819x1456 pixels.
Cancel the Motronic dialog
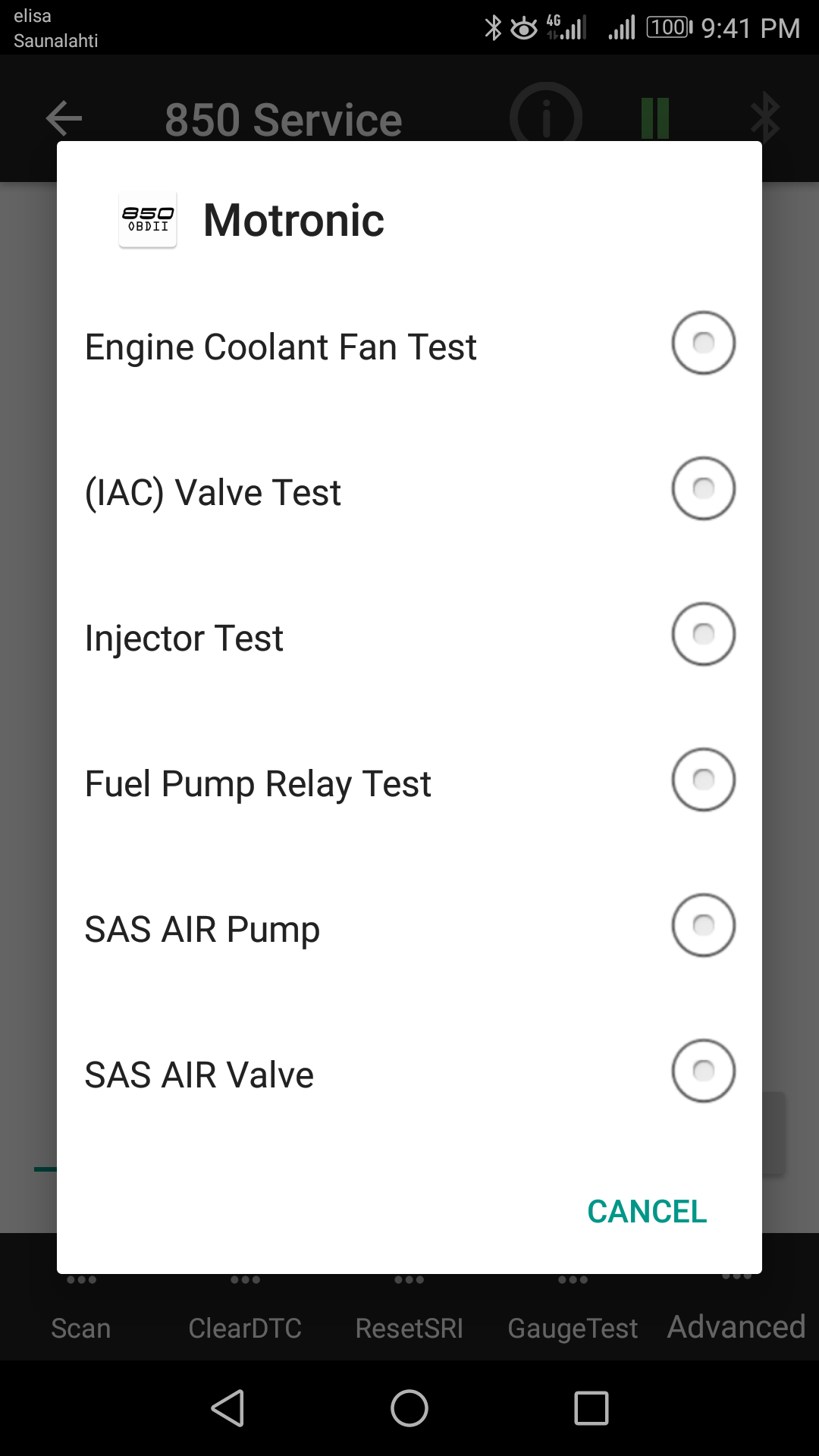pyautogui.click(x=647, y=1211)
